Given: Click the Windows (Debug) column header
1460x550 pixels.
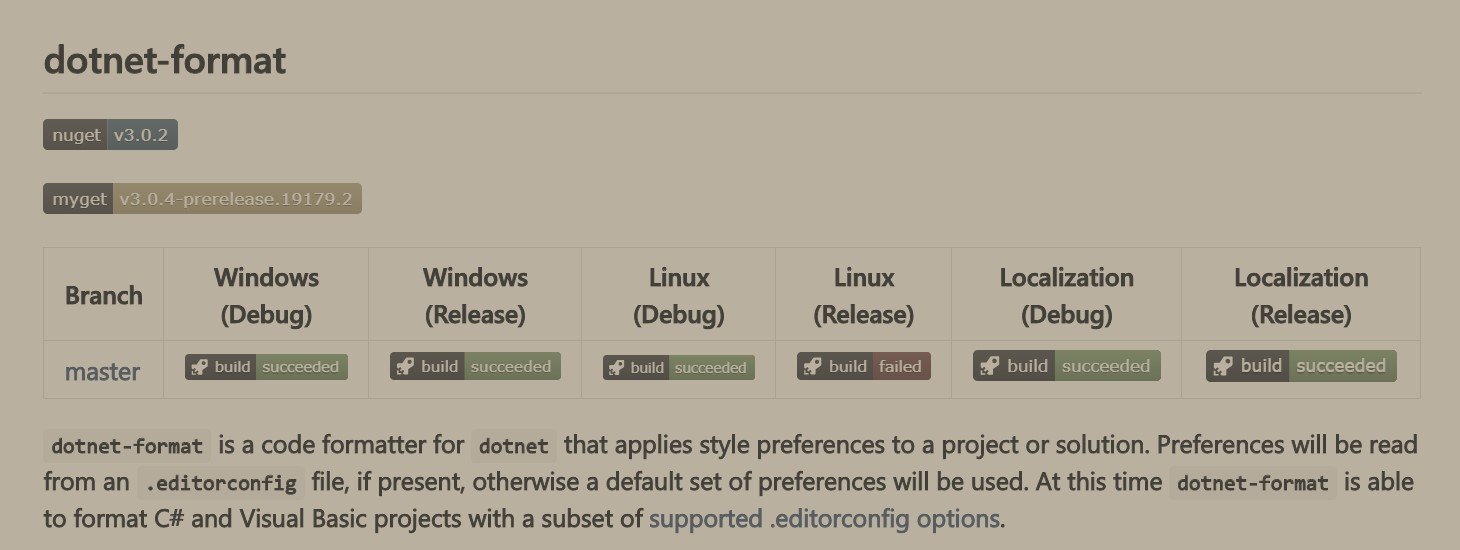Looking at the screenshot, I should click(x=266, y=296).
